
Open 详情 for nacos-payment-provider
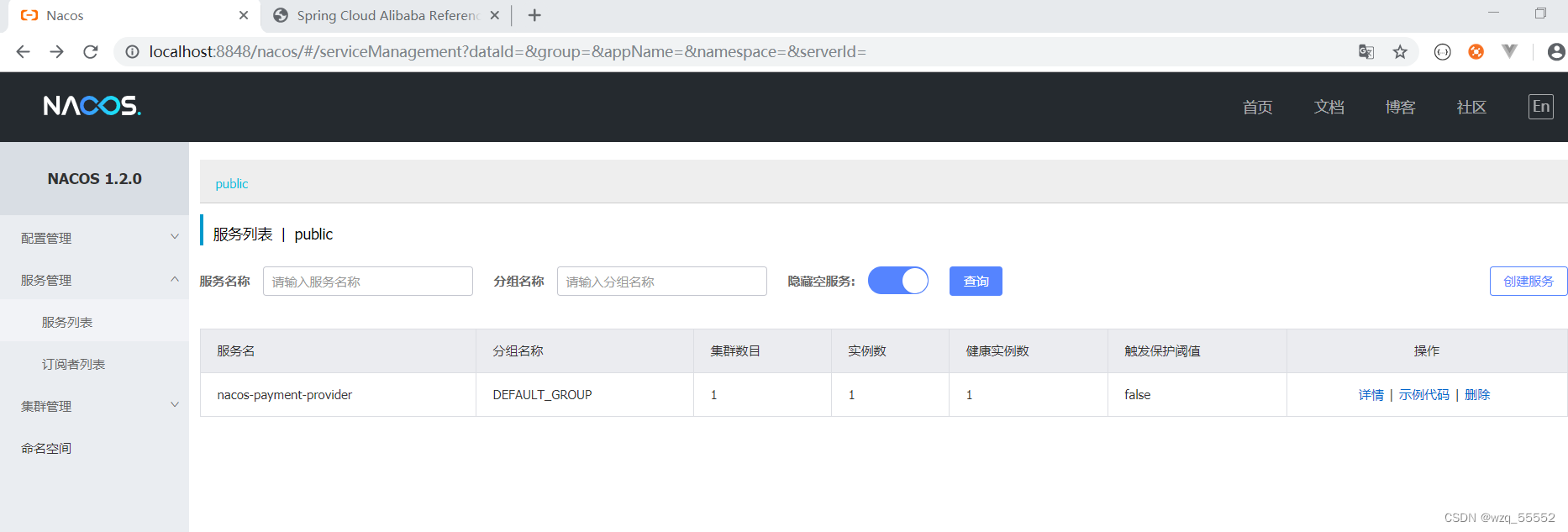1371,395
